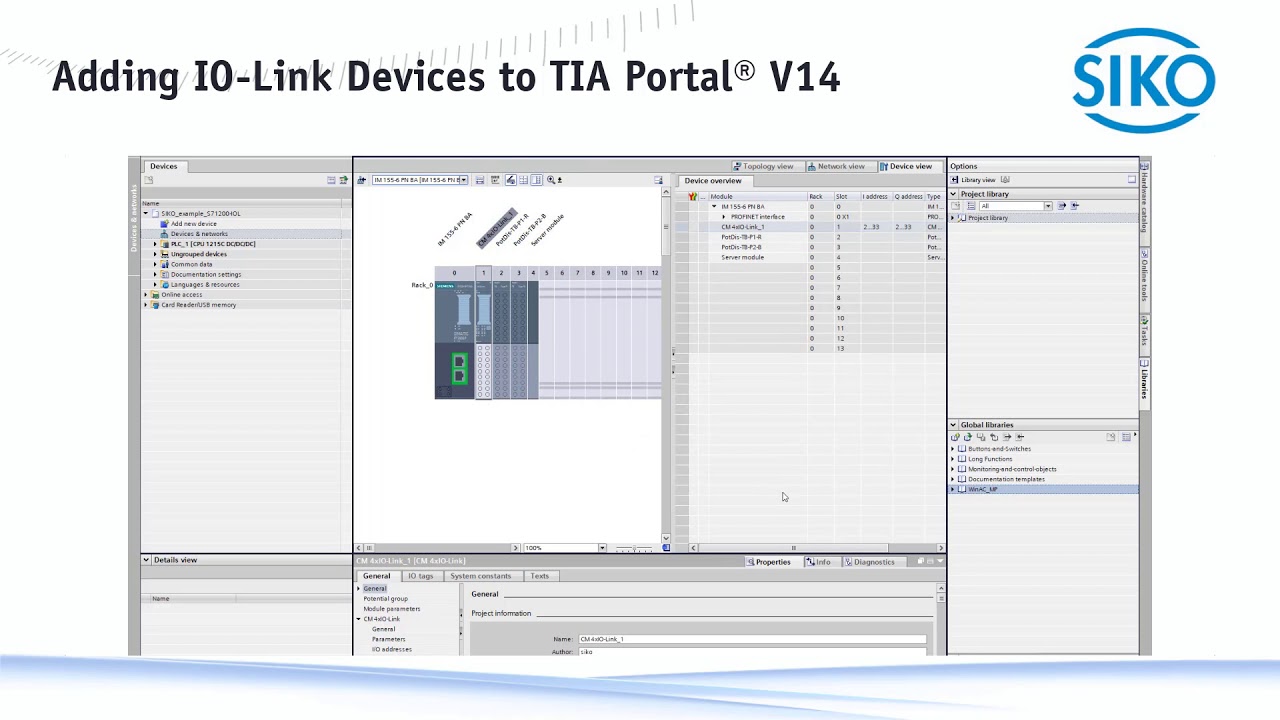Adjust the device view zoom slider

(x=635, y=548)
